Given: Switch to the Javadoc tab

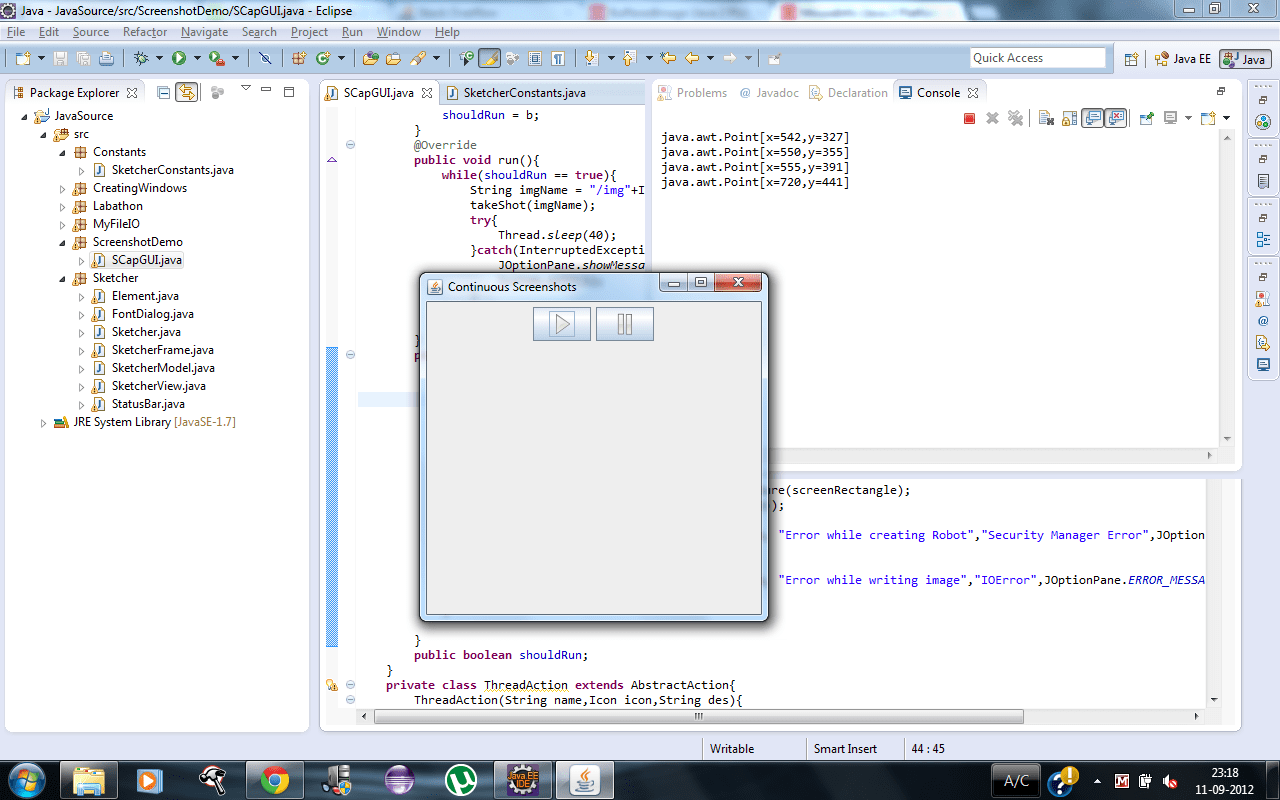Looking at the screenshot, I should click(x=768, y=93).
